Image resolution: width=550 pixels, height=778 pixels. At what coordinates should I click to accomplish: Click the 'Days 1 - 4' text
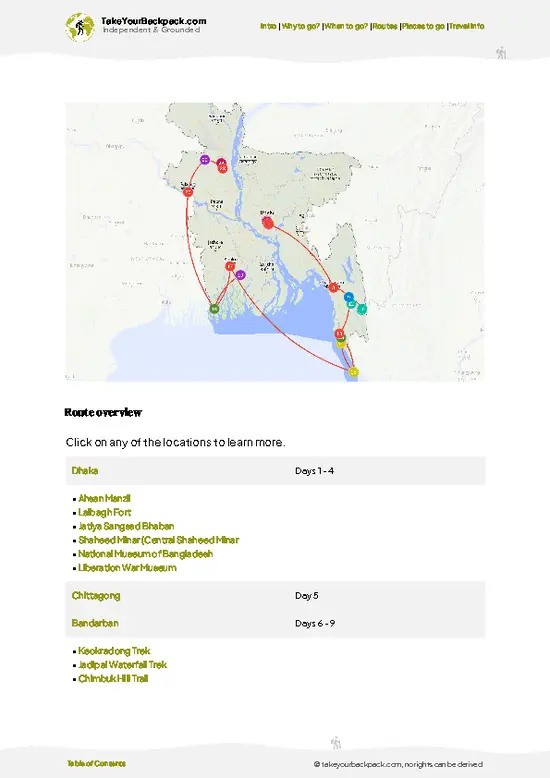(x=314, y=470)
